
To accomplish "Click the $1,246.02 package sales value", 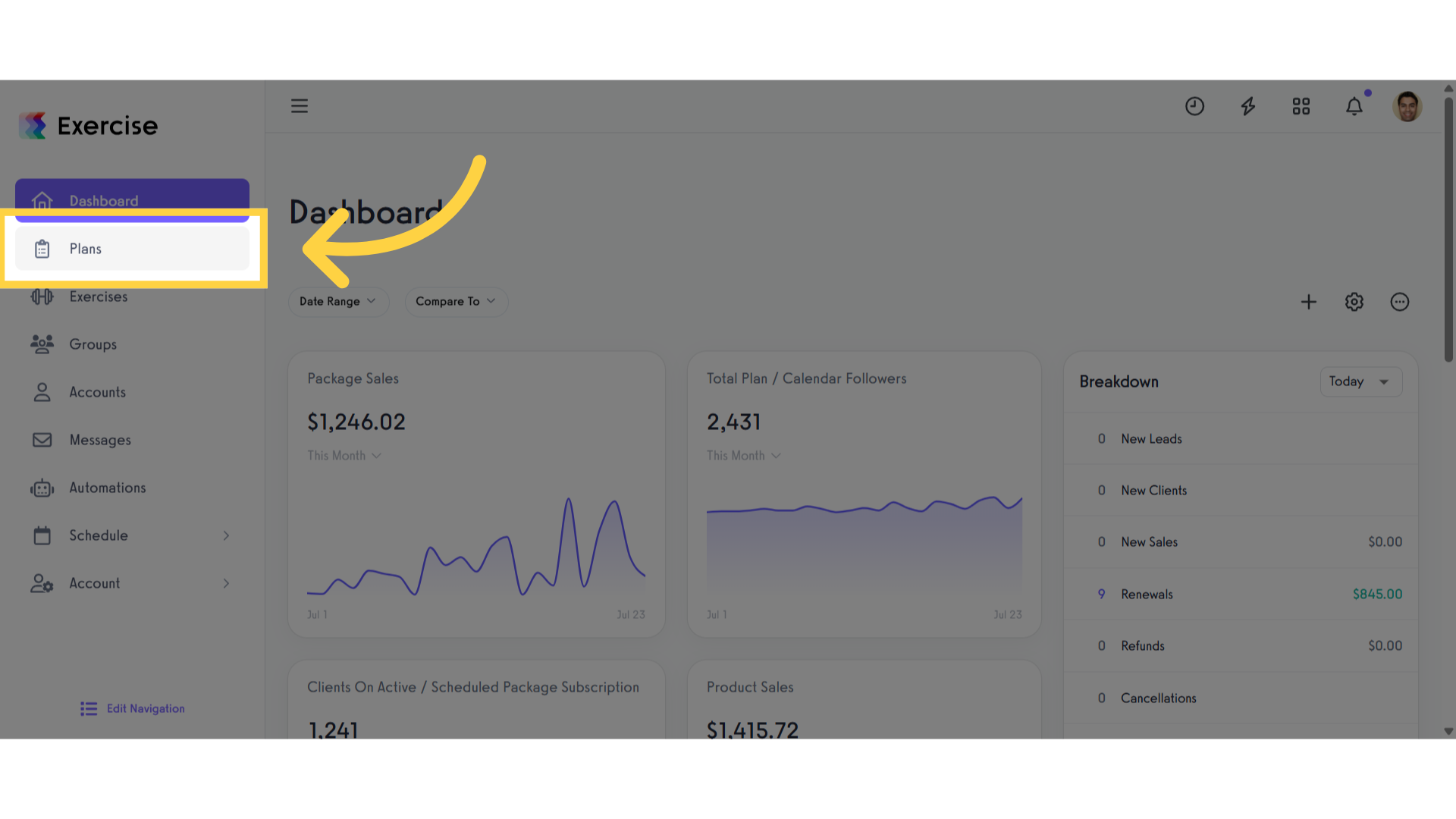I will (356, 422).
